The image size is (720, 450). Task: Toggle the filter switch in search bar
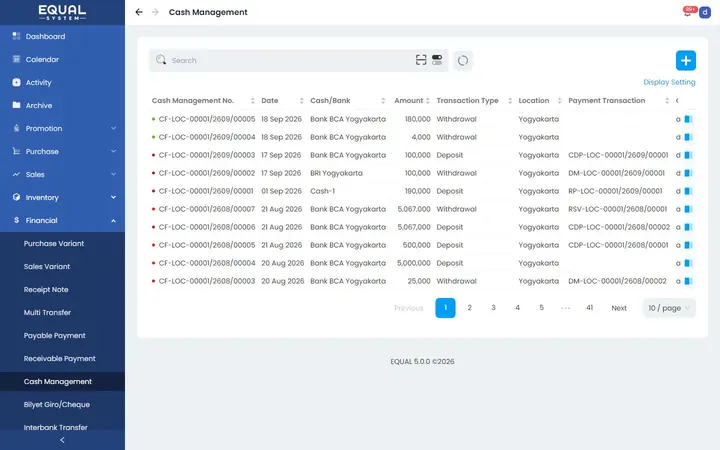point(437,60)
